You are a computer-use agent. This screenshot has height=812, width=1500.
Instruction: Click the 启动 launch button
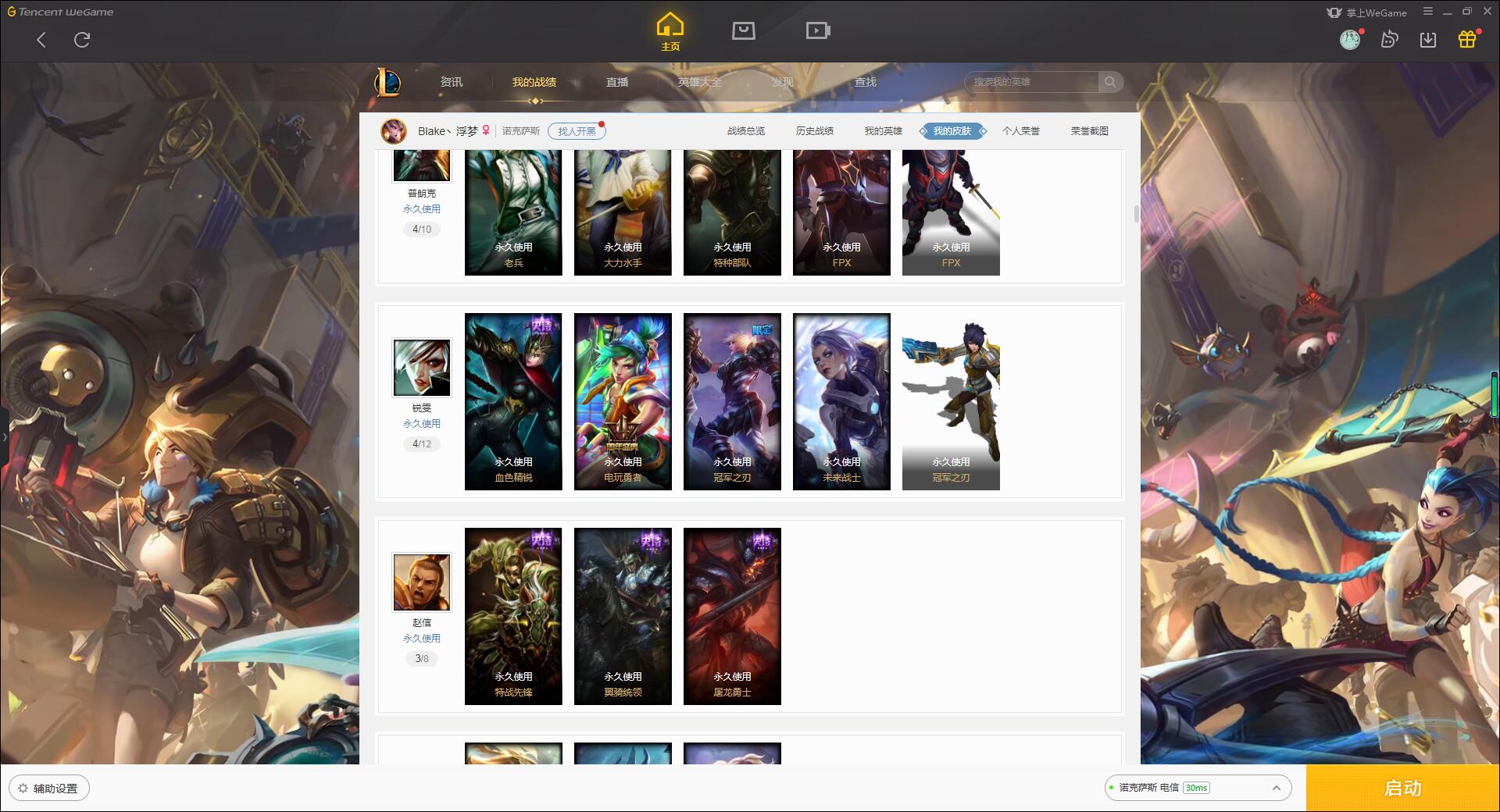tap(1403, 789)
